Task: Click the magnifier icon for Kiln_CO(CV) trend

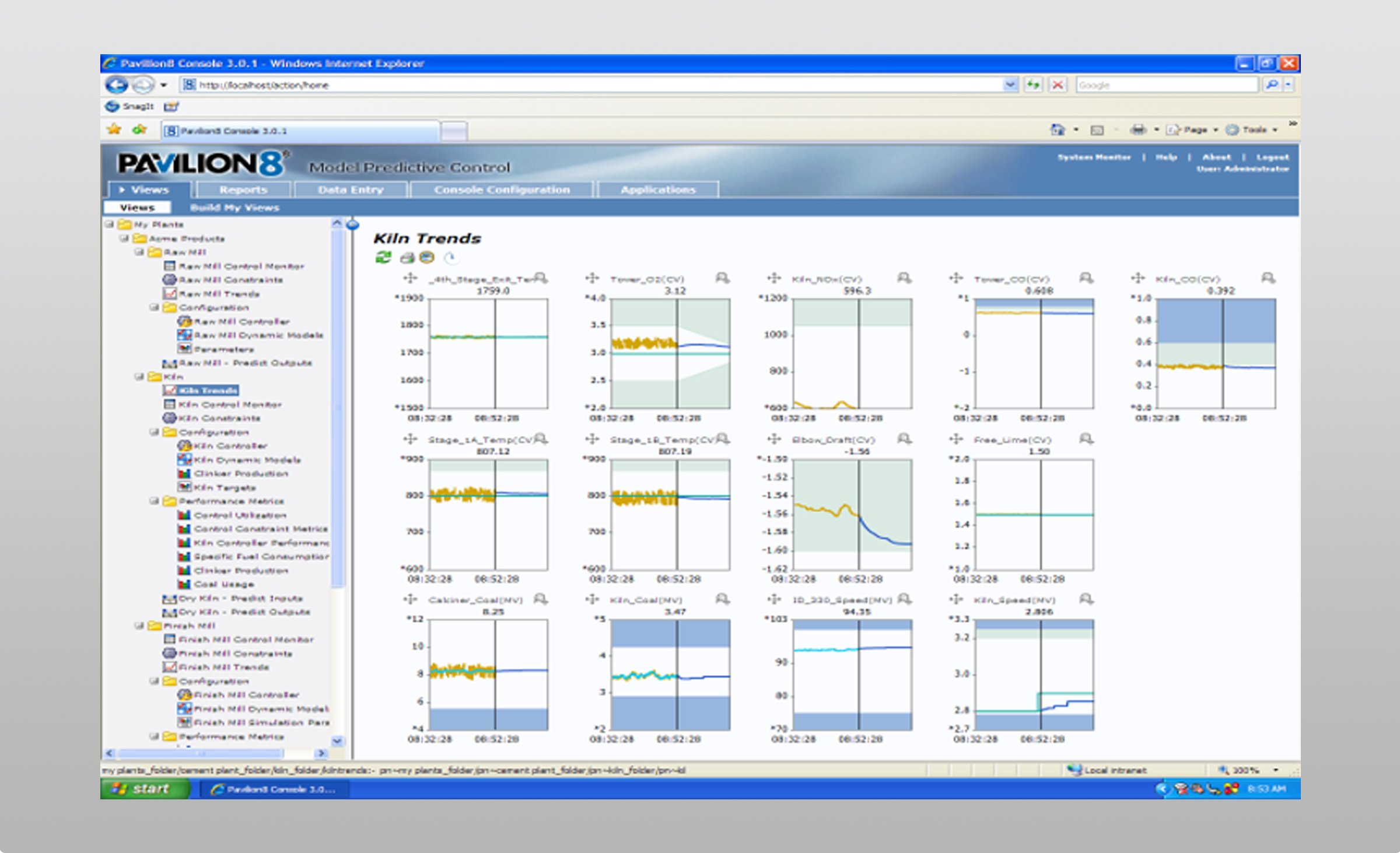Action: tap(1268, 278)
